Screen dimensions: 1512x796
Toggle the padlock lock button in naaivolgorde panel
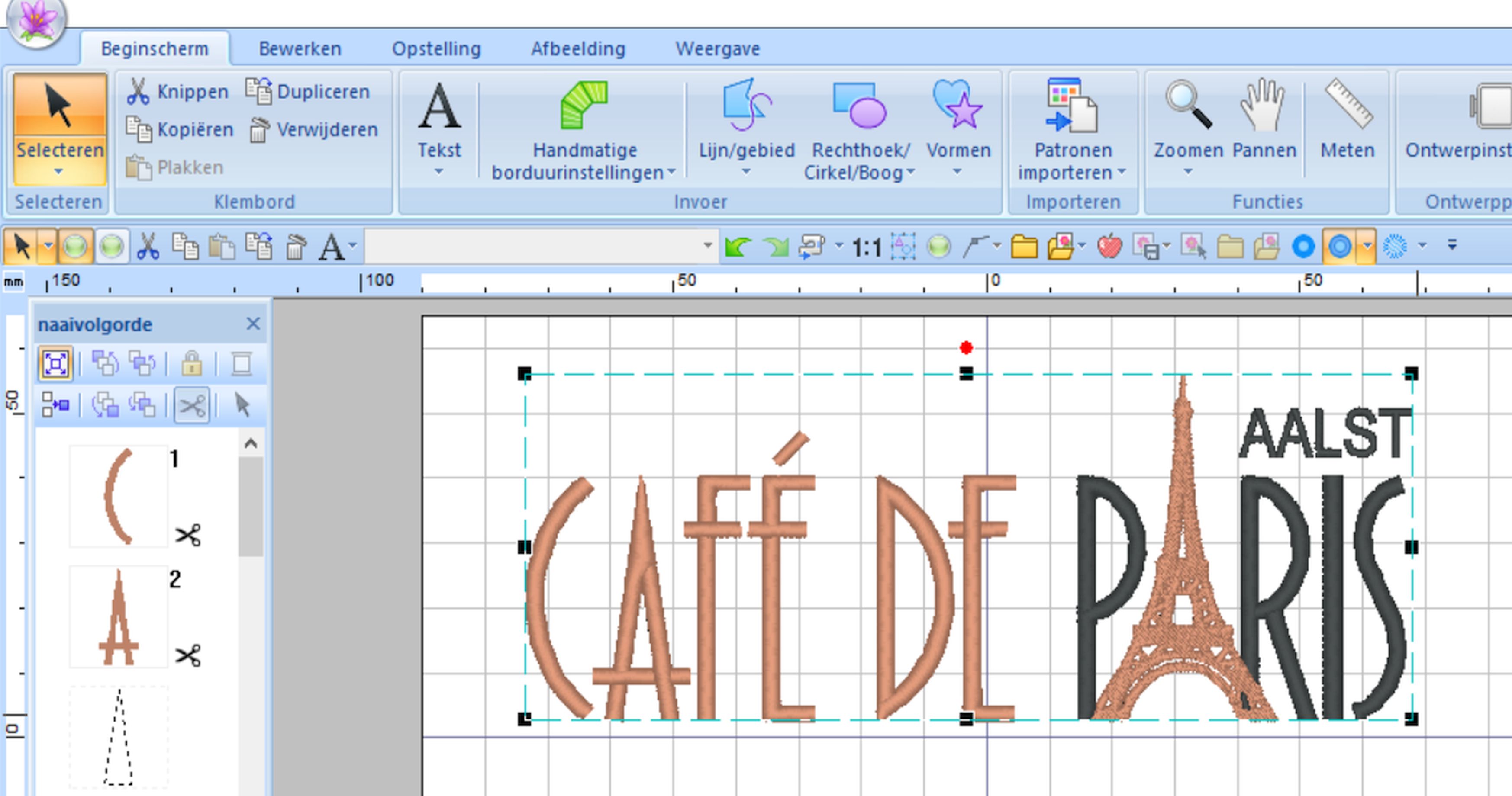[192, 364]
